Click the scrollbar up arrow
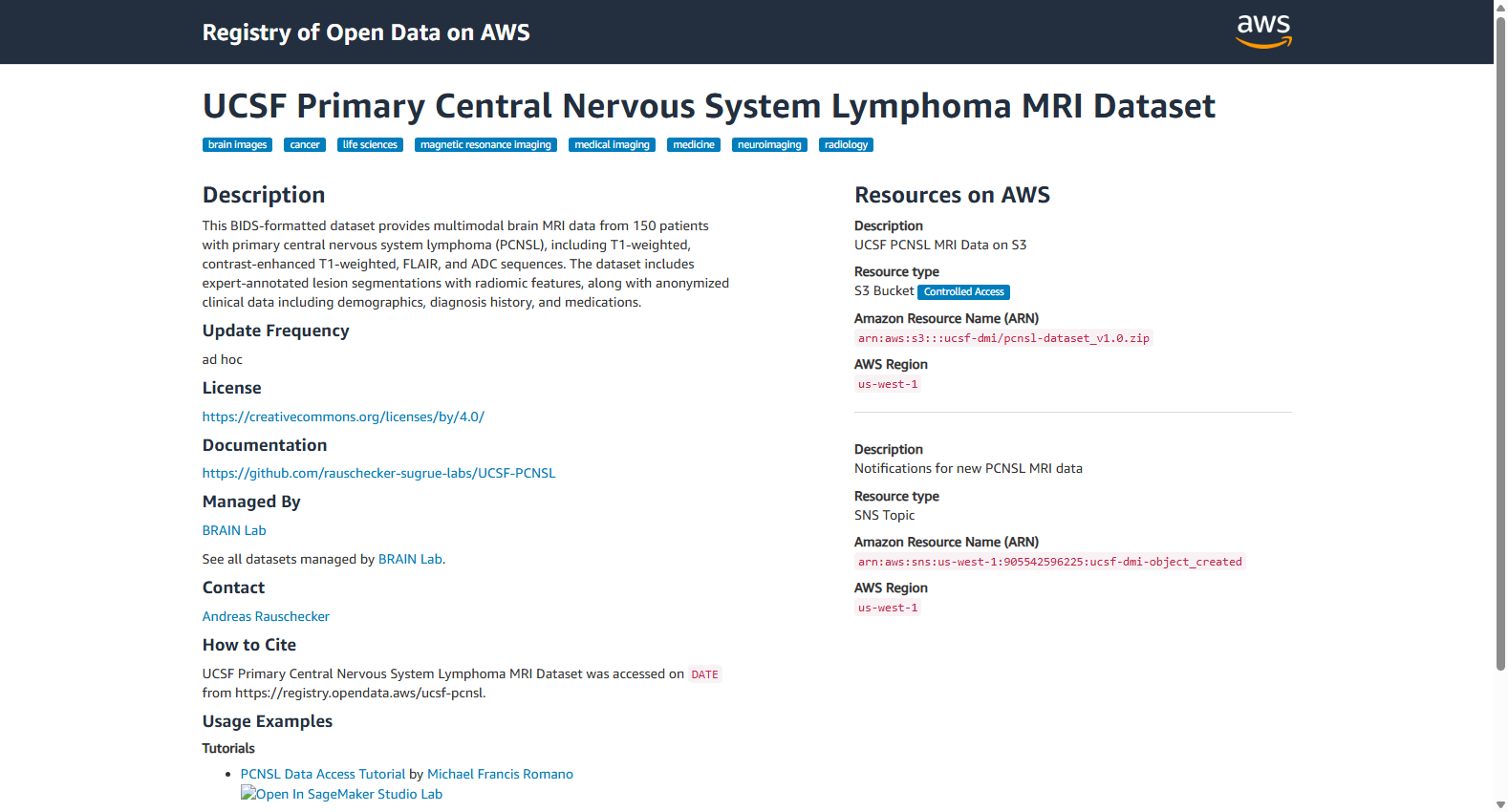Viewport: 1508px width, 812px height. click(x=1500, y=7)
